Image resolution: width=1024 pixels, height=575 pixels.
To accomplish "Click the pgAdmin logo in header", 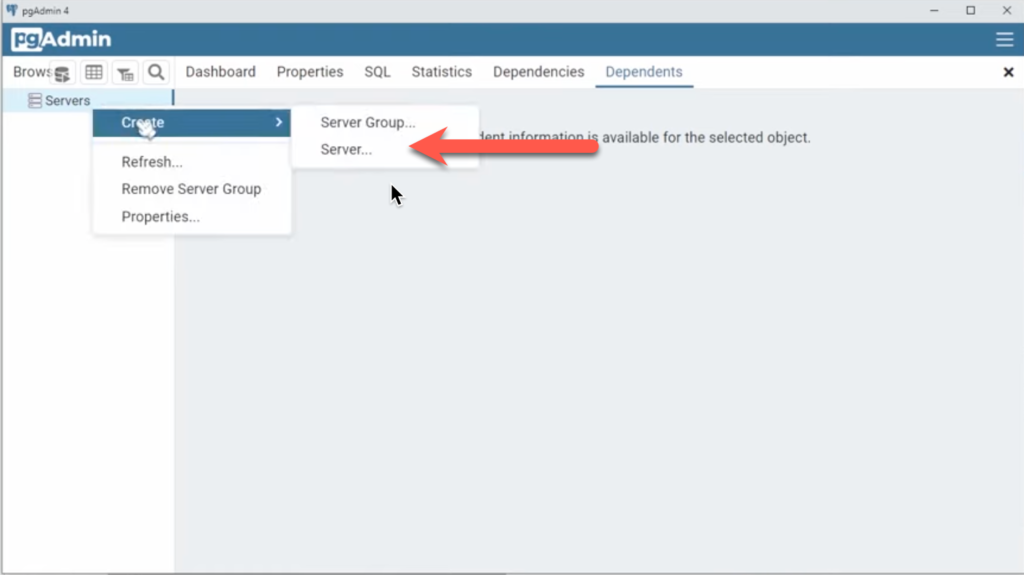I will pyautogui.click(x=61, y=39).
